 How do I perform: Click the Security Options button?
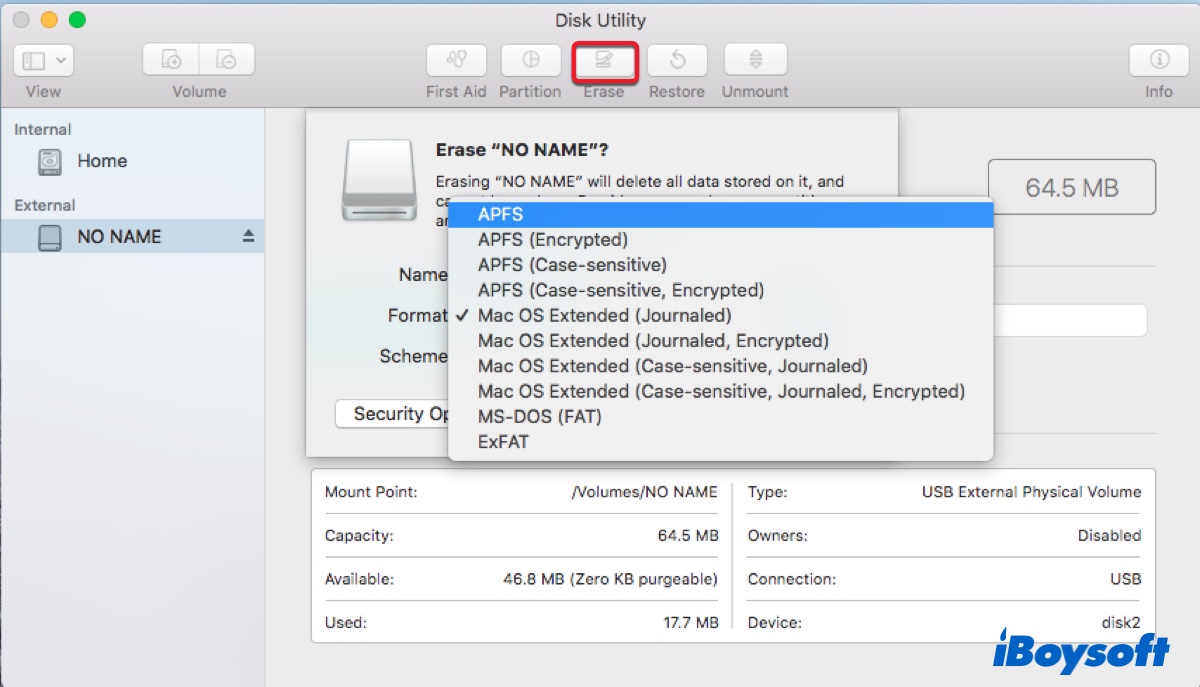click(x=395, y=414)
